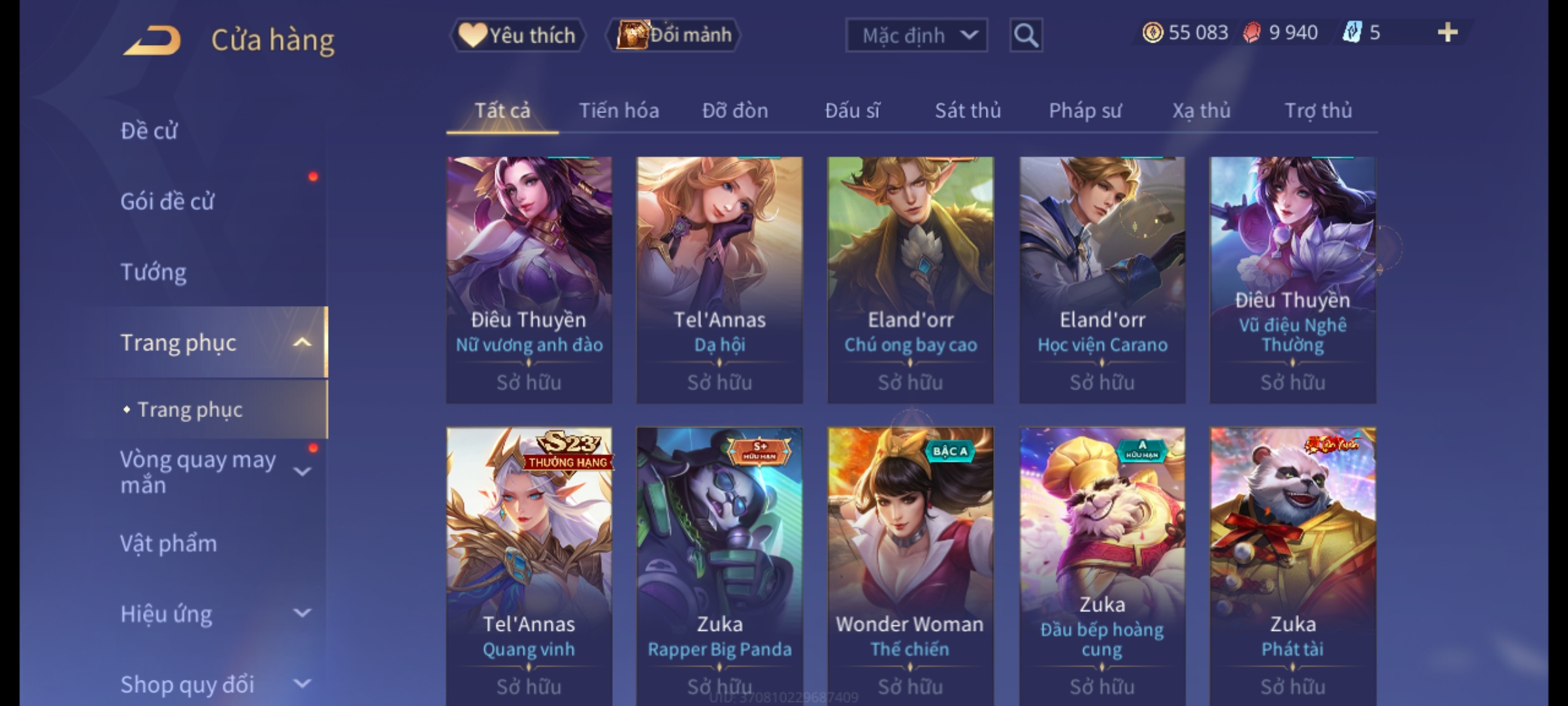The height and width of the screenshot is (706, 1568).
Task: Switch to the Sát thủ tab
Action: [x=968, y=110]
